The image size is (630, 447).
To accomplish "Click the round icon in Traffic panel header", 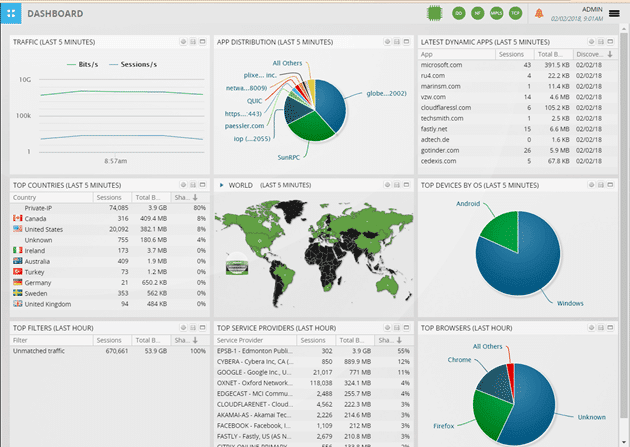I will point(183,41).
